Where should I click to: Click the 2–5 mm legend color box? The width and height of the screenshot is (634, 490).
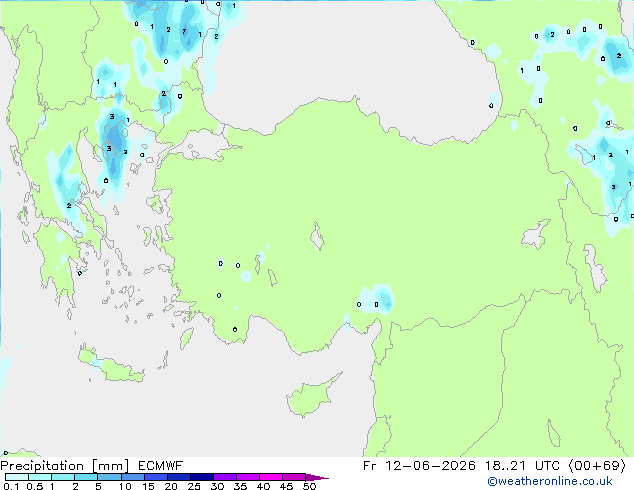pos(86,477)
